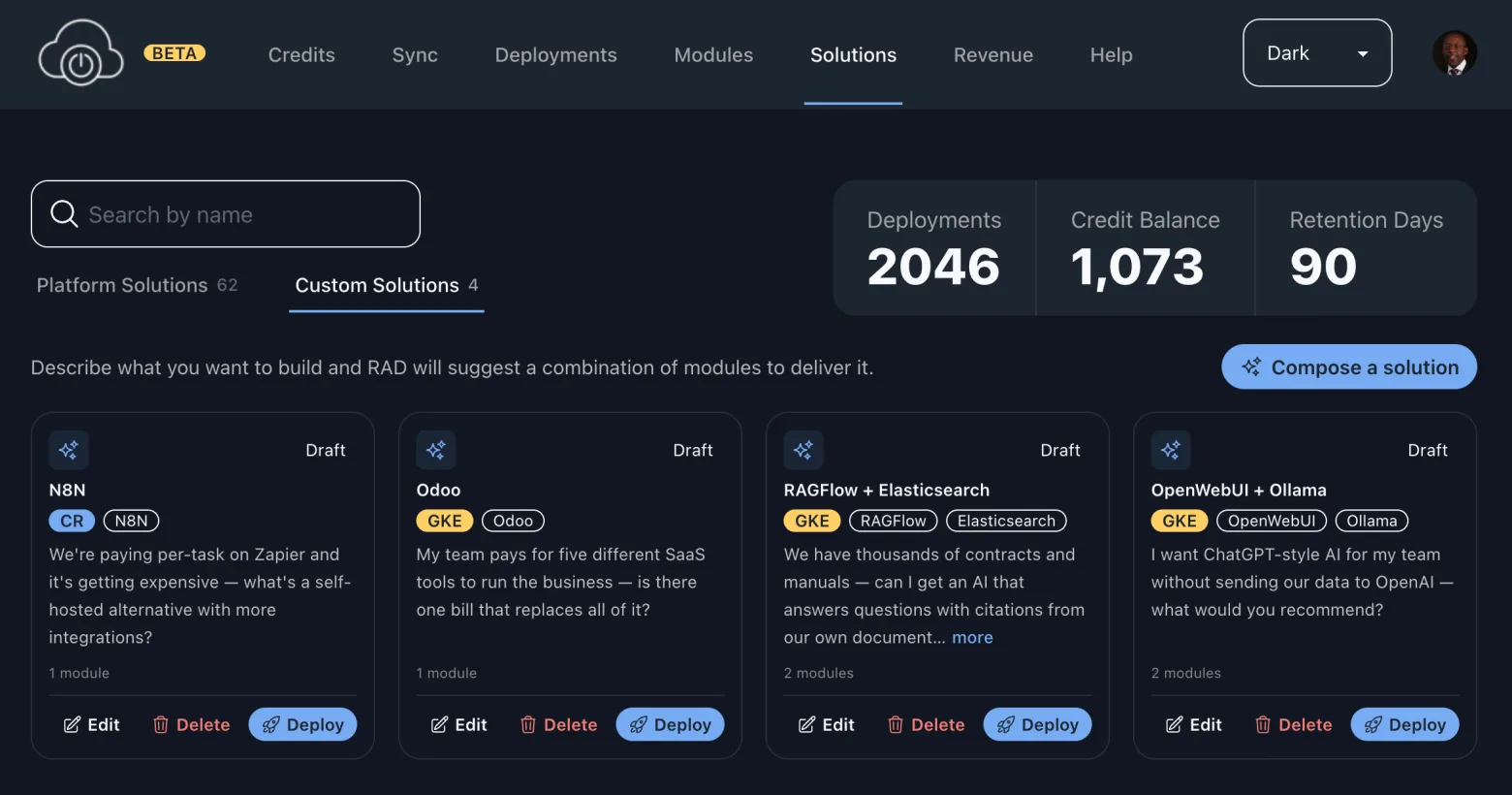Click the CR badge on N8N card
This screenshot has height=795, width=1512.
72,521
